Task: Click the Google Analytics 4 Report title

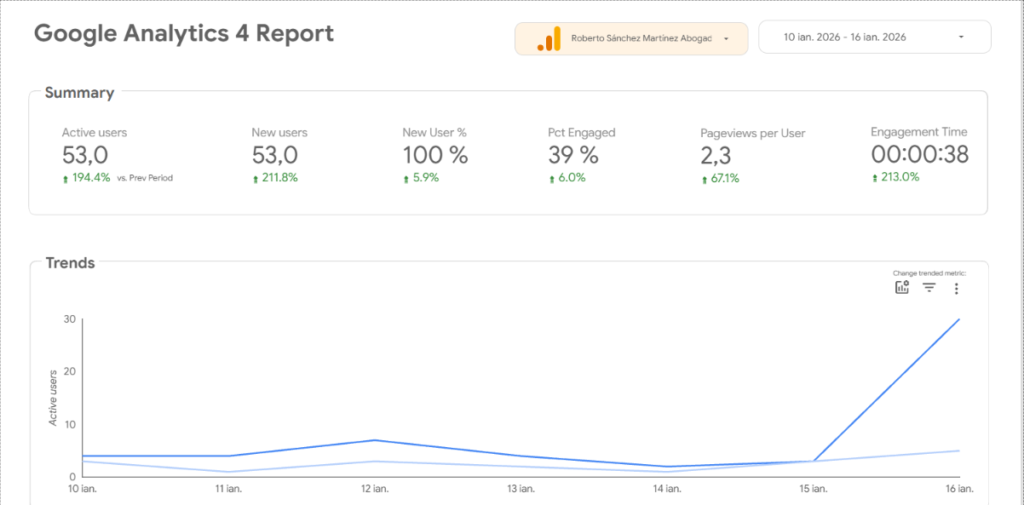Action: 184,33
